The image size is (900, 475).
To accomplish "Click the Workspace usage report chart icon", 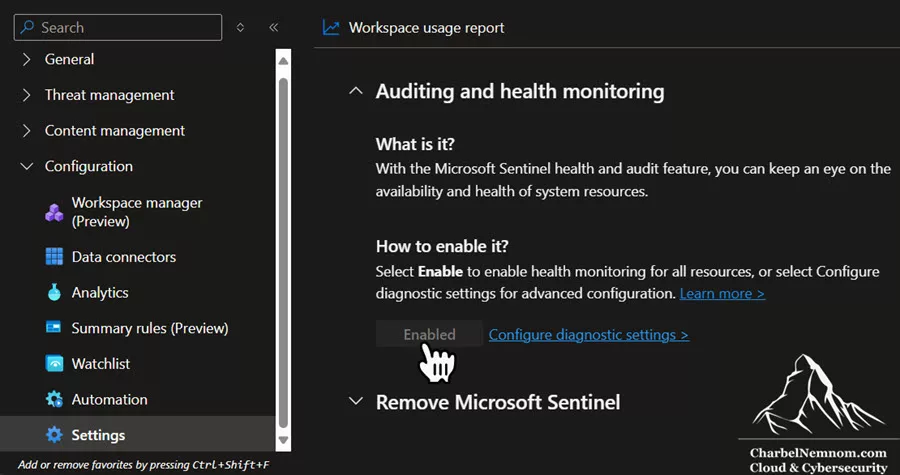I will tap(331, 28).
